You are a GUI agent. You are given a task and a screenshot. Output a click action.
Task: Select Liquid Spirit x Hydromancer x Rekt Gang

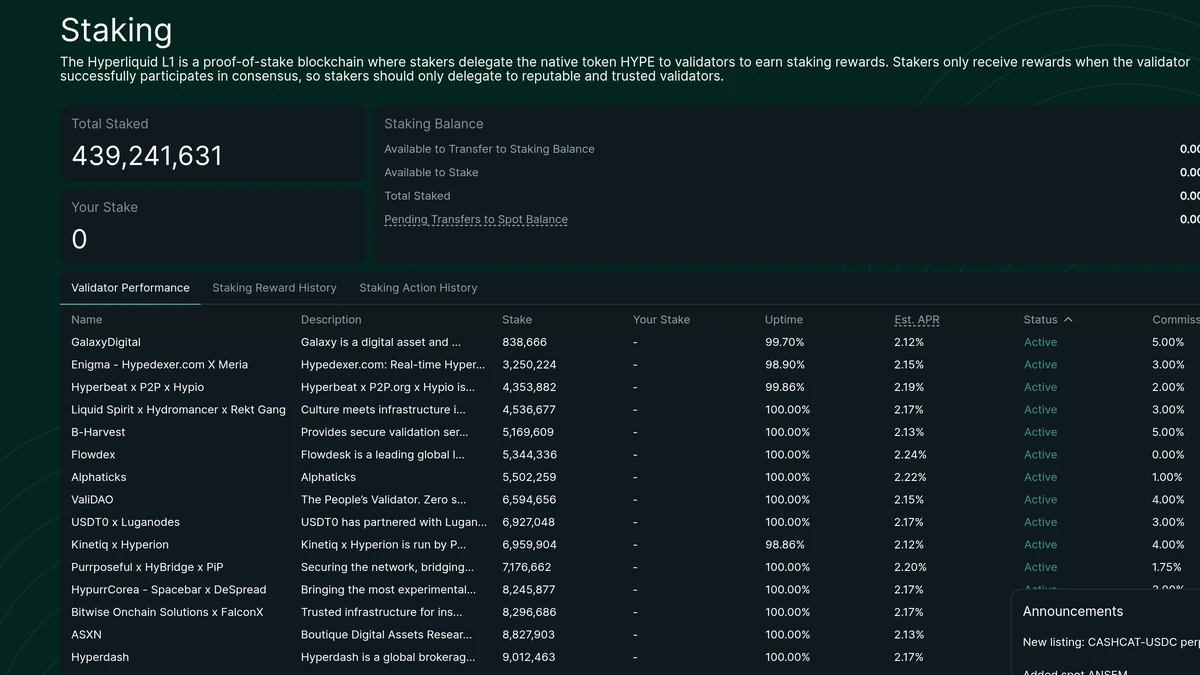pos(178,410)
